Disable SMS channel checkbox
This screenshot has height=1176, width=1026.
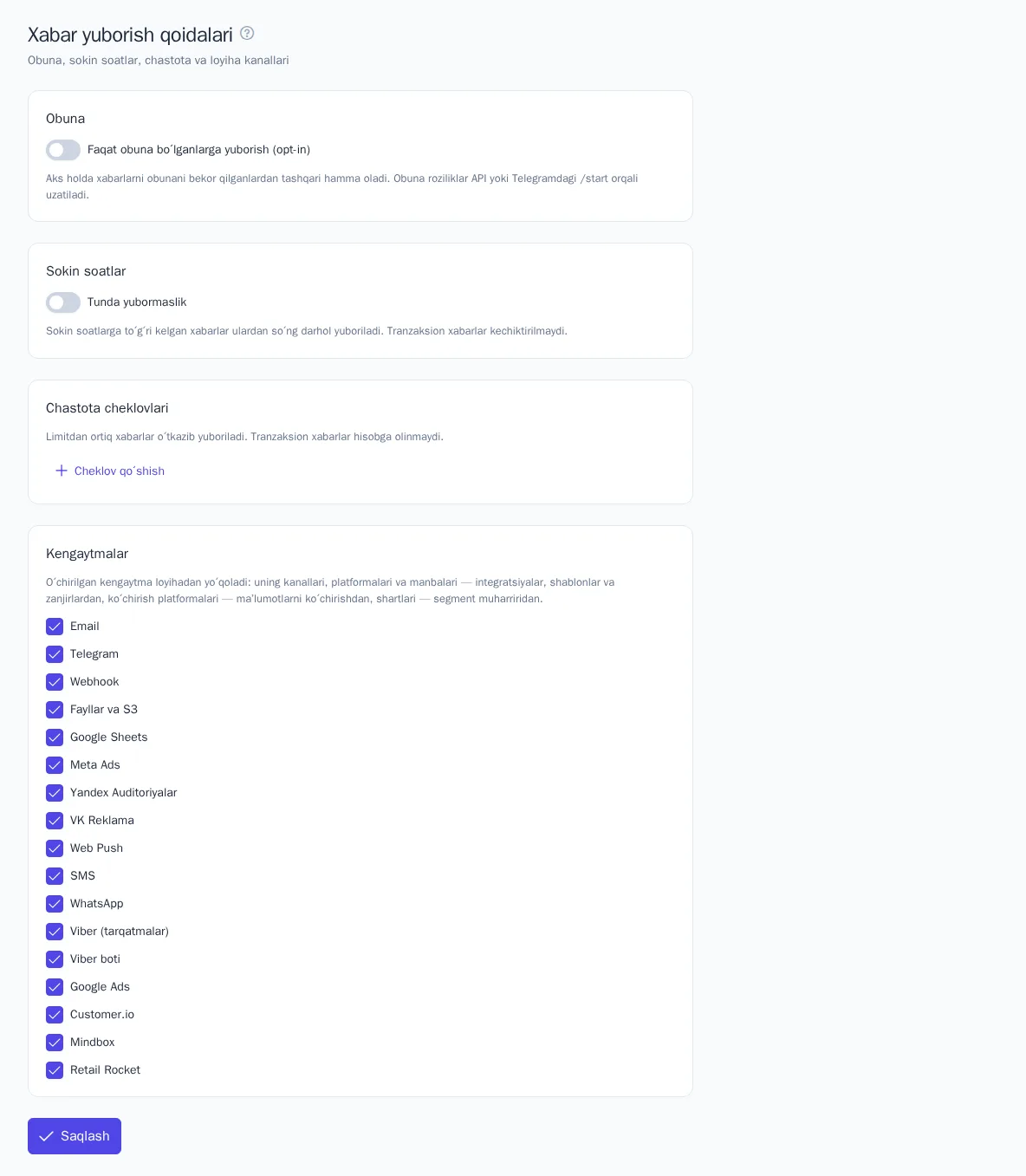(x=55, y=876)
